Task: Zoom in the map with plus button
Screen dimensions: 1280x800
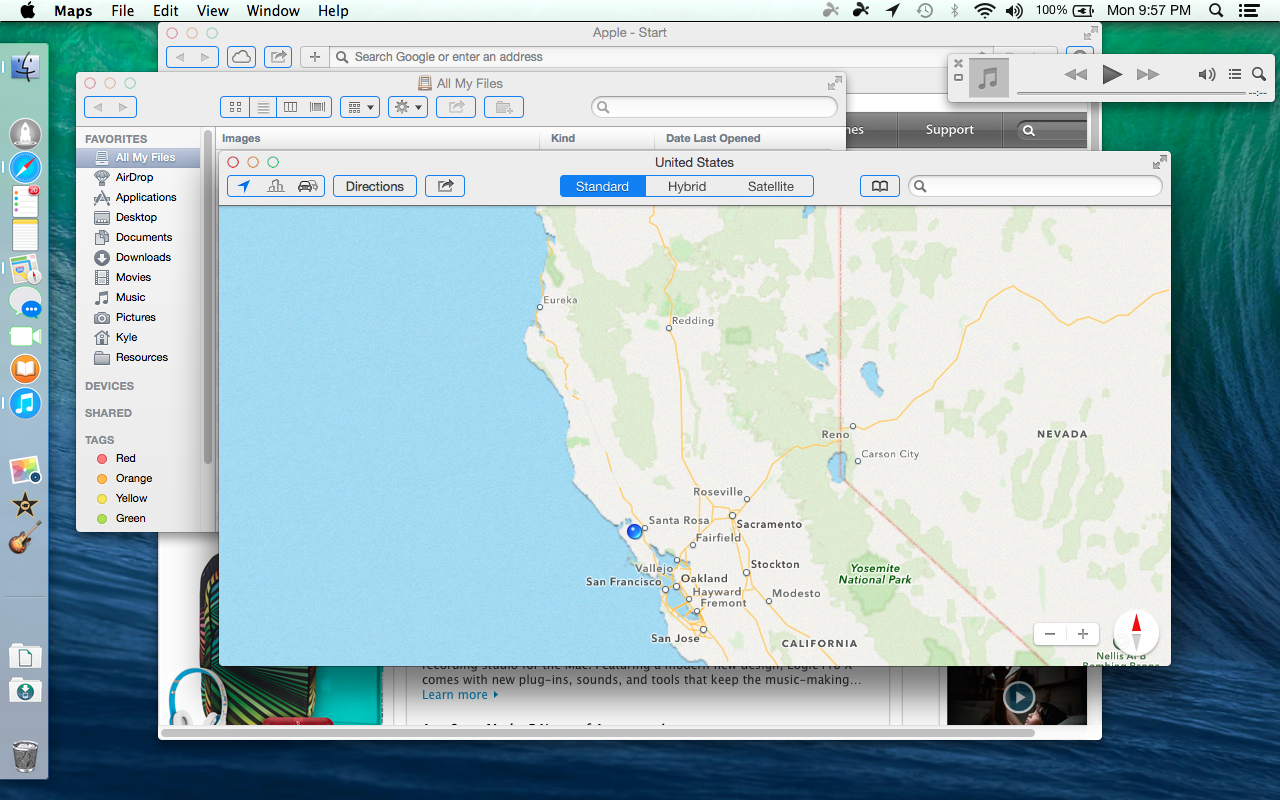Action: tap(1083, 634)
